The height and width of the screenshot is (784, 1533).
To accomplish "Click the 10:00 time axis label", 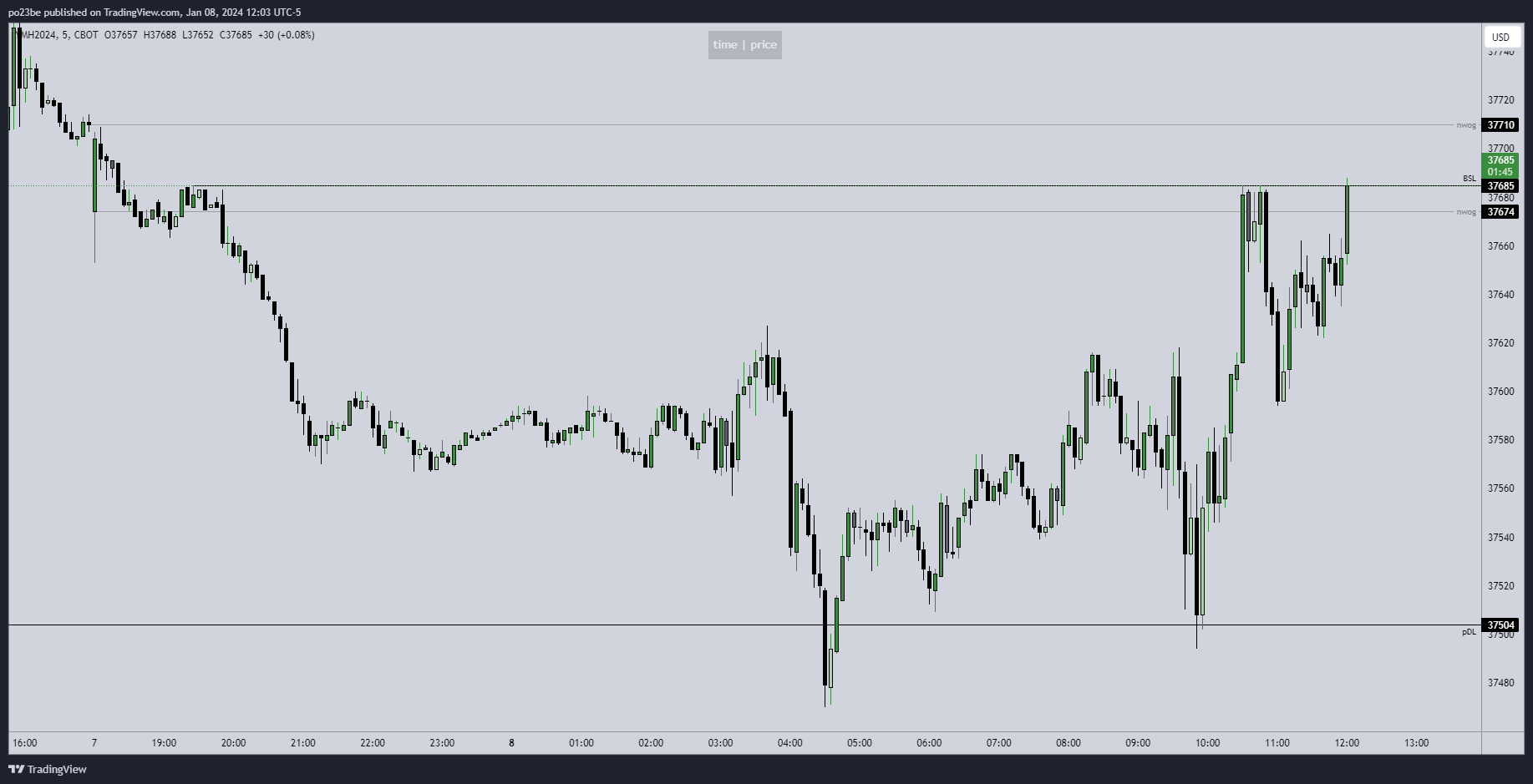I will [1207, 743].
